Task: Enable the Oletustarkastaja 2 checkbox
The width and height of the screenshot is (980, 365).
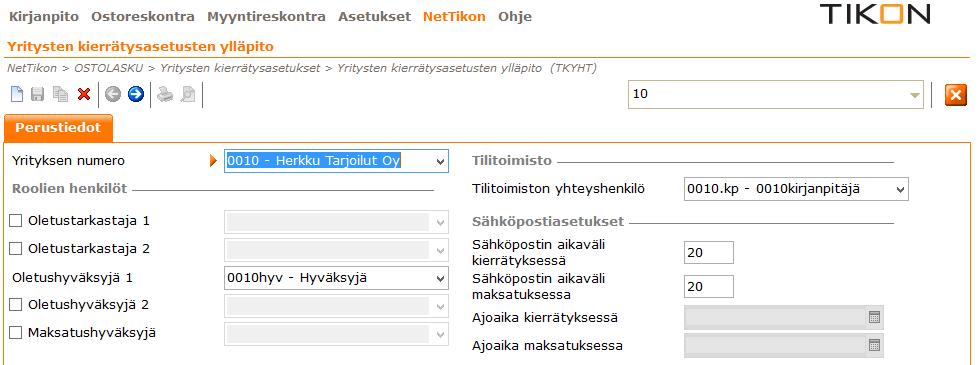Action: pyautogui.click(x=16, y=249)
